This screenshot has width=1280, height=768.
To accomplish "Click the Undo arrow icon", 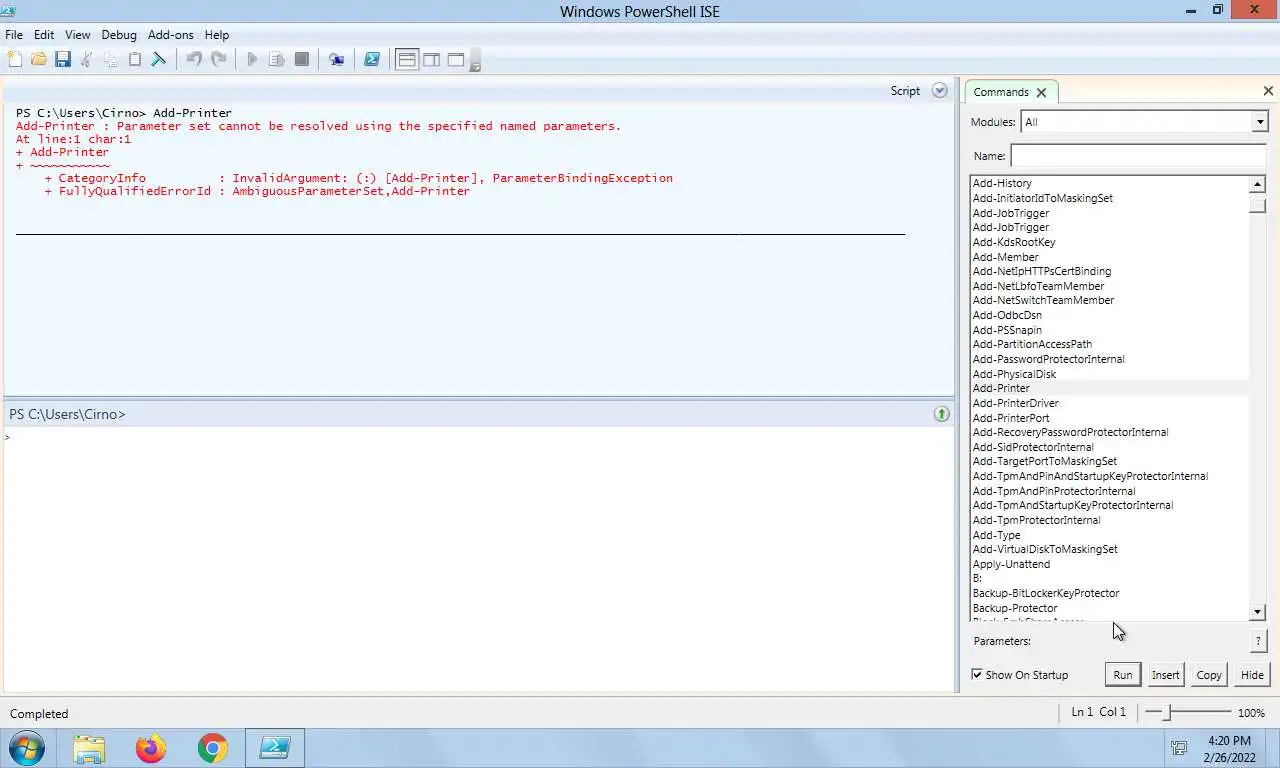I will (x=194, y=60).
